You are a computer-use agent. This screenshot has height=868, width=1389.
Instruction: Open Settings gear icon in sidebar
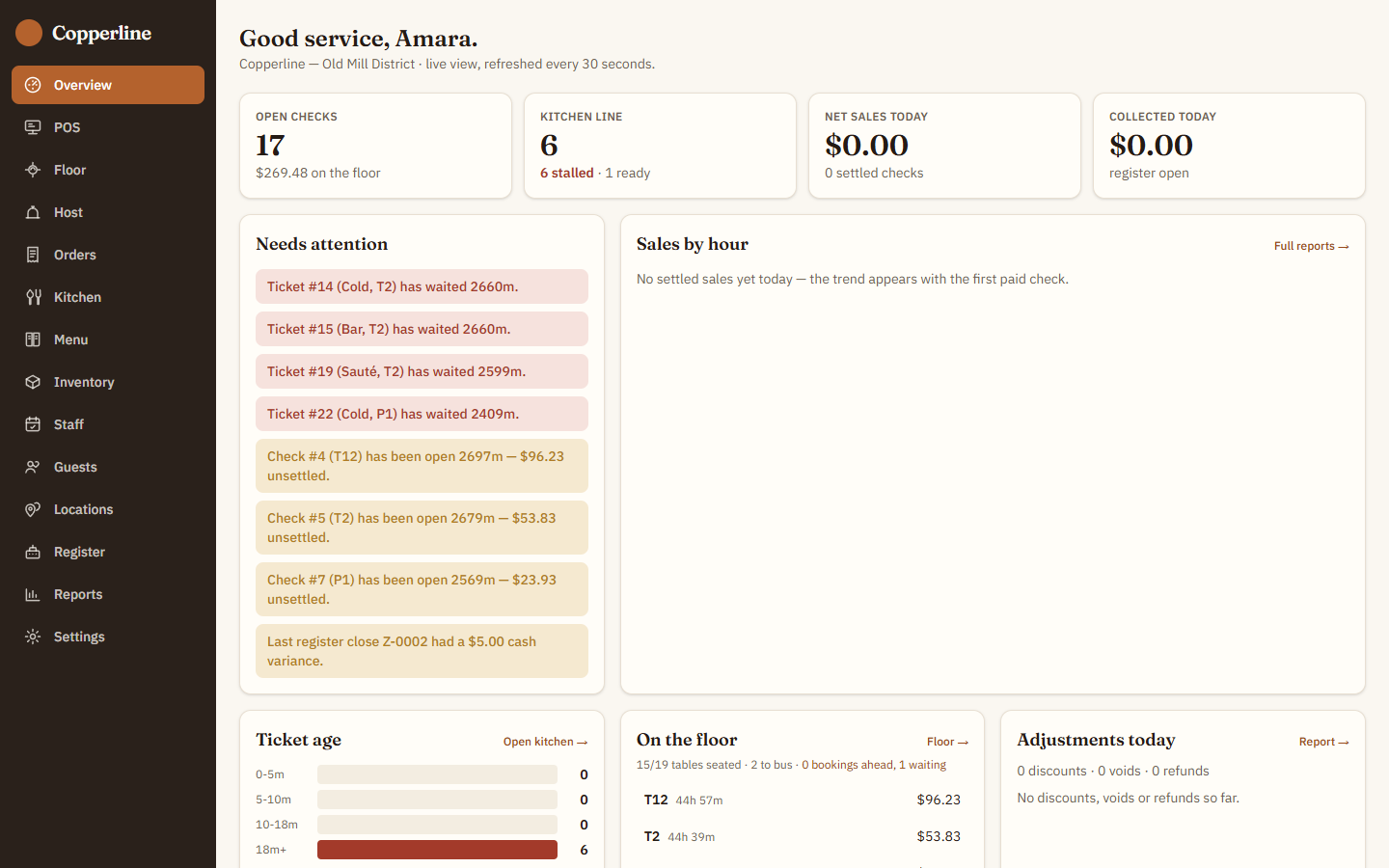coord(33,637)
